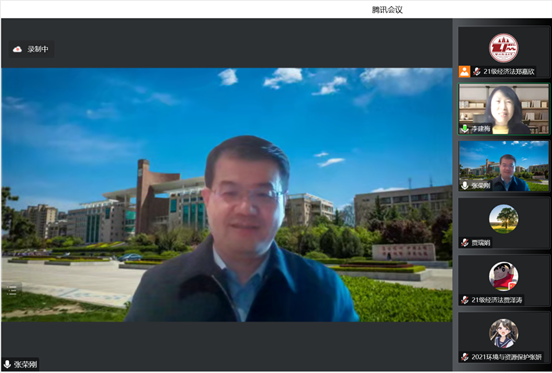This screenshot has height=373, width=552.
Task: Select 张荣刚's small video thumbnail in sidebar
Action: click(x=503, y=166)
